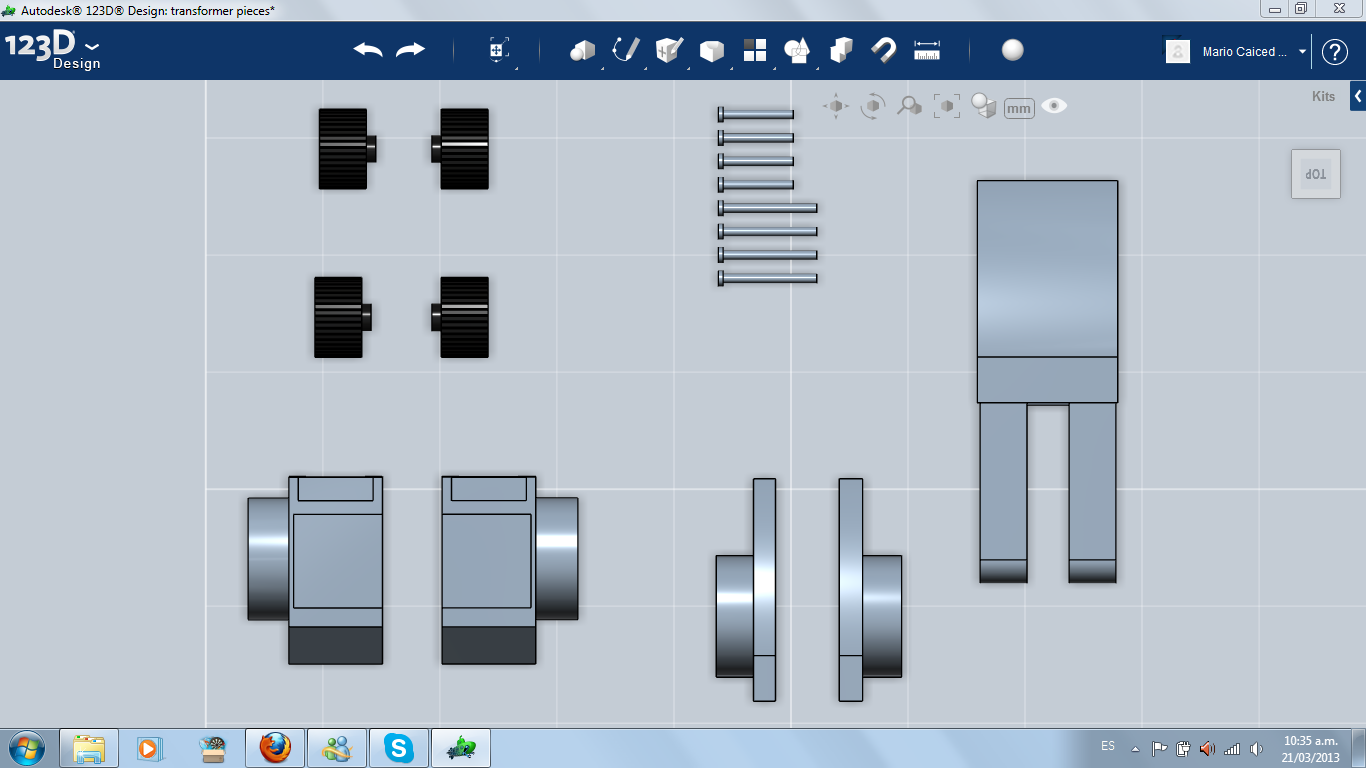
Task: Undo the last action
Action: pyautogui.click(x=368, y=50)
